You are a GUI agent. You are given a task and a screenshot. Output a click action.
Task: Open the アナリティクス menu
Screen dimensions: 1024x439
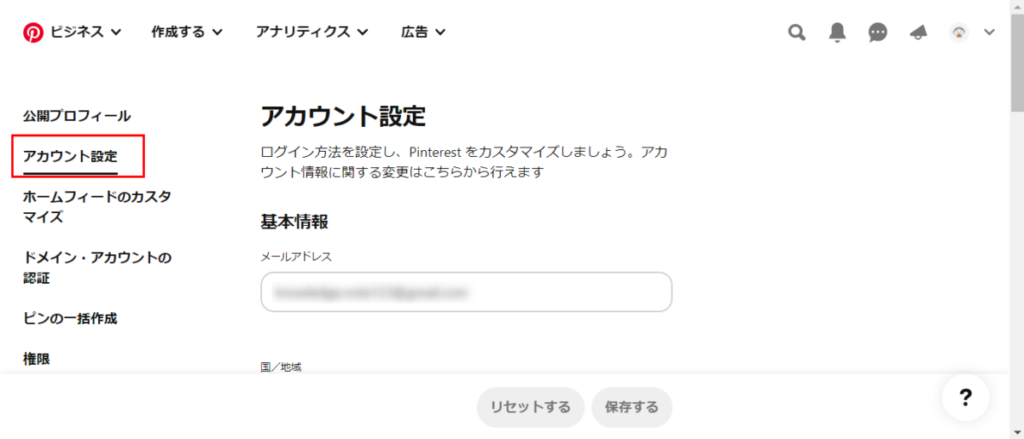click(x=312, y=31)
